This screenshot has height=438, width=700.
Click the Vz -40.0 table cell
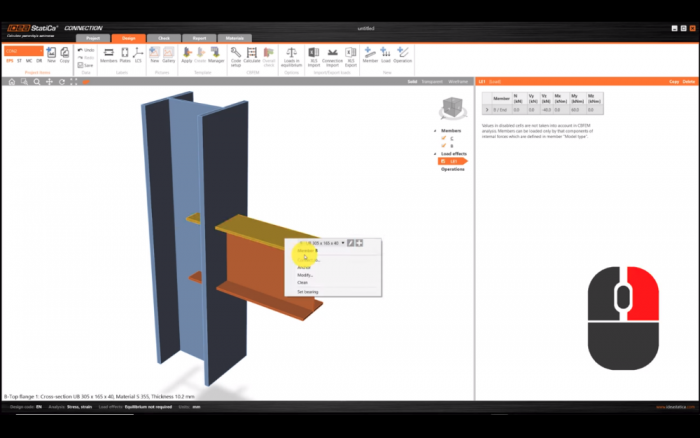[x=546, y=109]
